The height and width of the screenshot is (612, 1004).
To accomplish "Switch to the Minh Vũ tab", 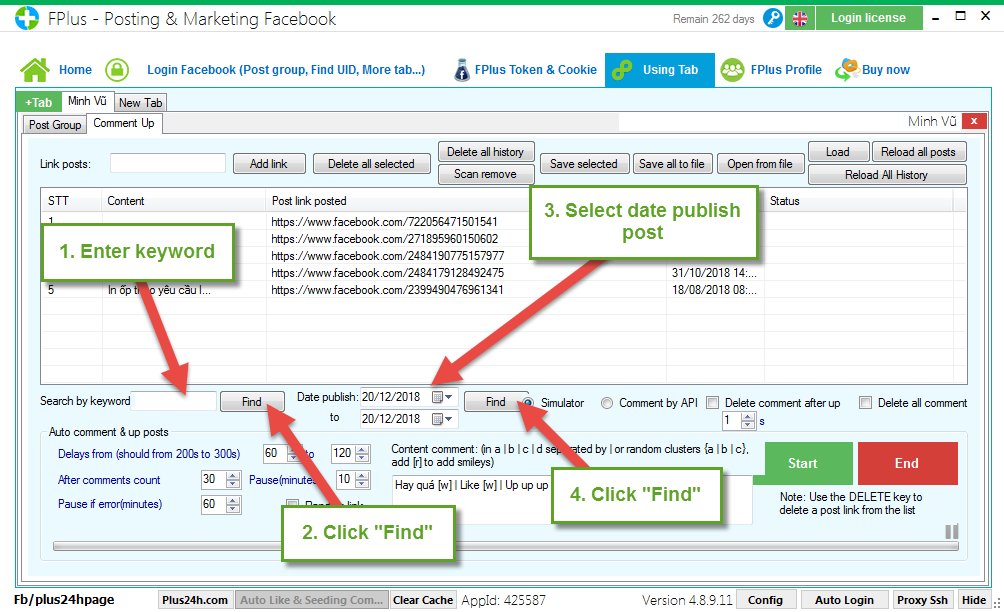I will click(x=87, y=101).
